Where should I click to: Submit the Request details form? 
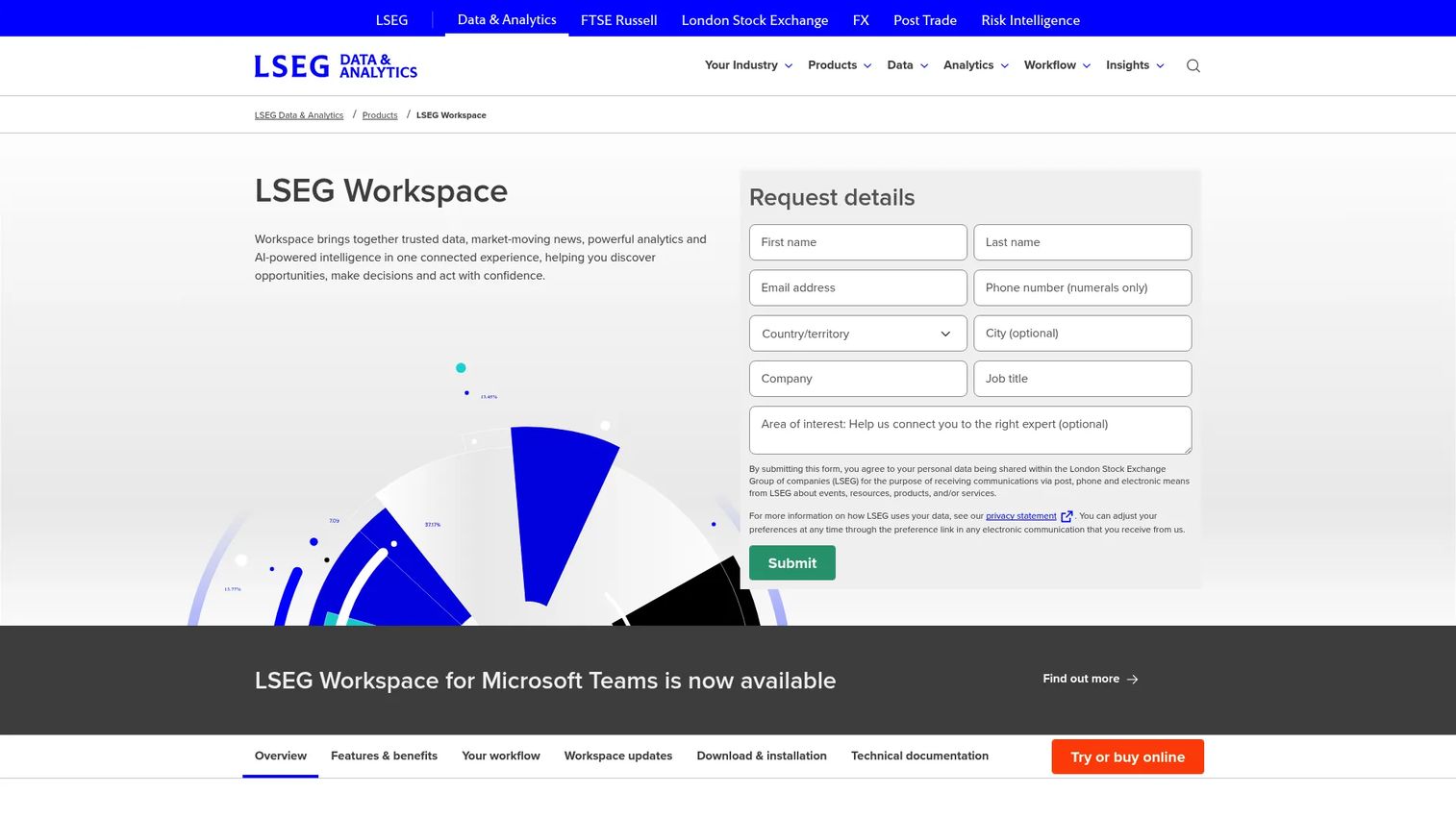coord(792,563)
